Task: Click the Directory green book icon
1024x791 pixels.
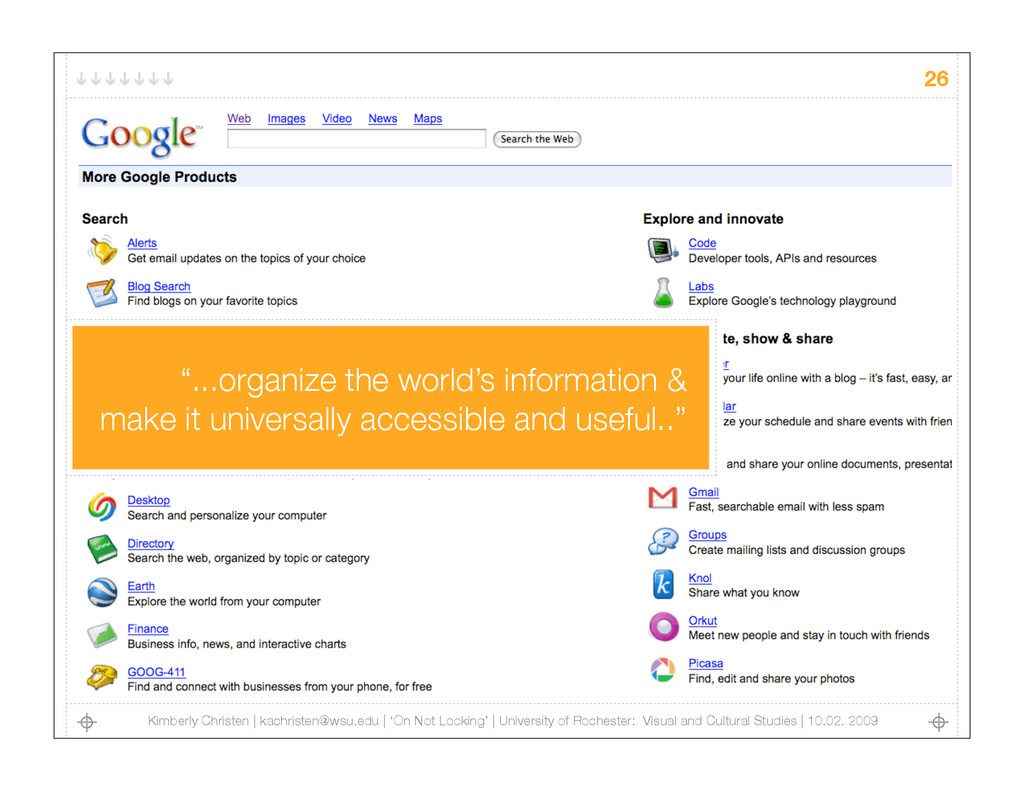Action: point(102,549)
